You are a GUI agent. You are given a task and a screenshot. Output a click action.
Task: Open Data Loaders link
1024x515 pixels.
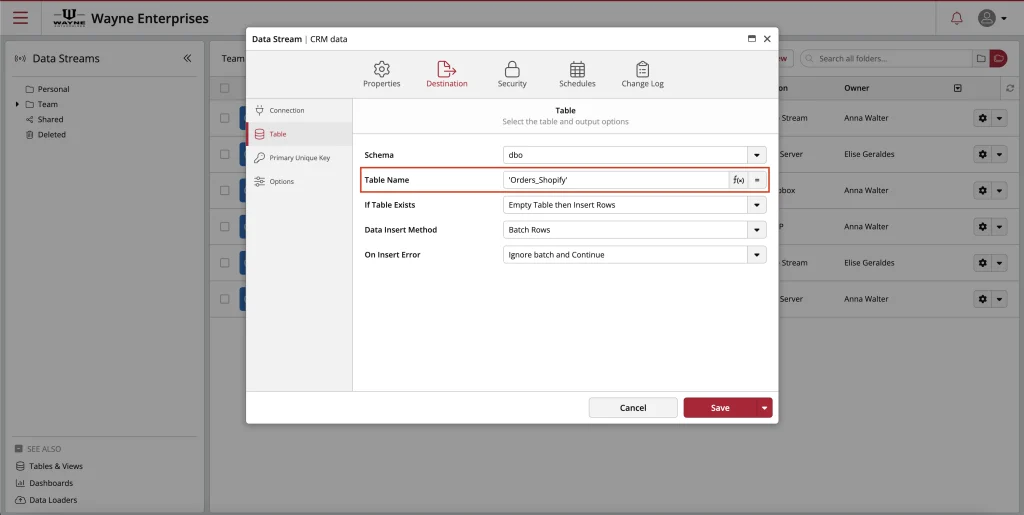(x=46, y=500)
